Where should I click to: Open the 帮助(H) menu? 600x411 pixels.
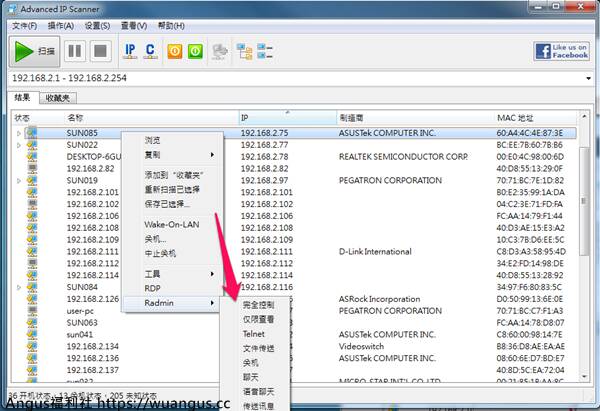(x=171, y=26)
